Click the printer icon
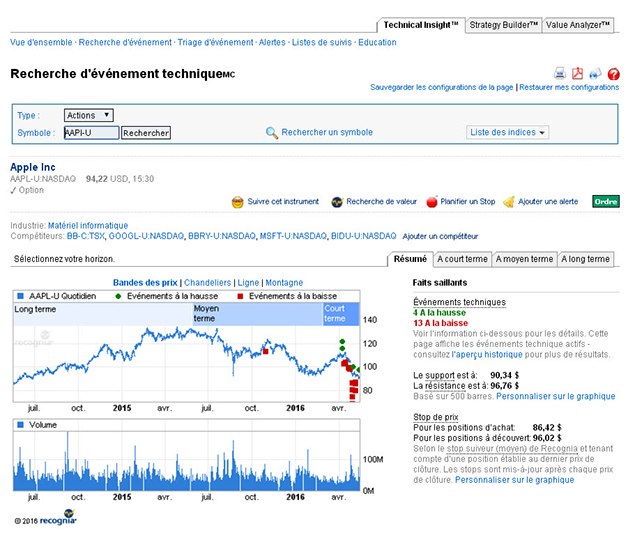This screenshot has height=533, width=635. tap(560, 74)
